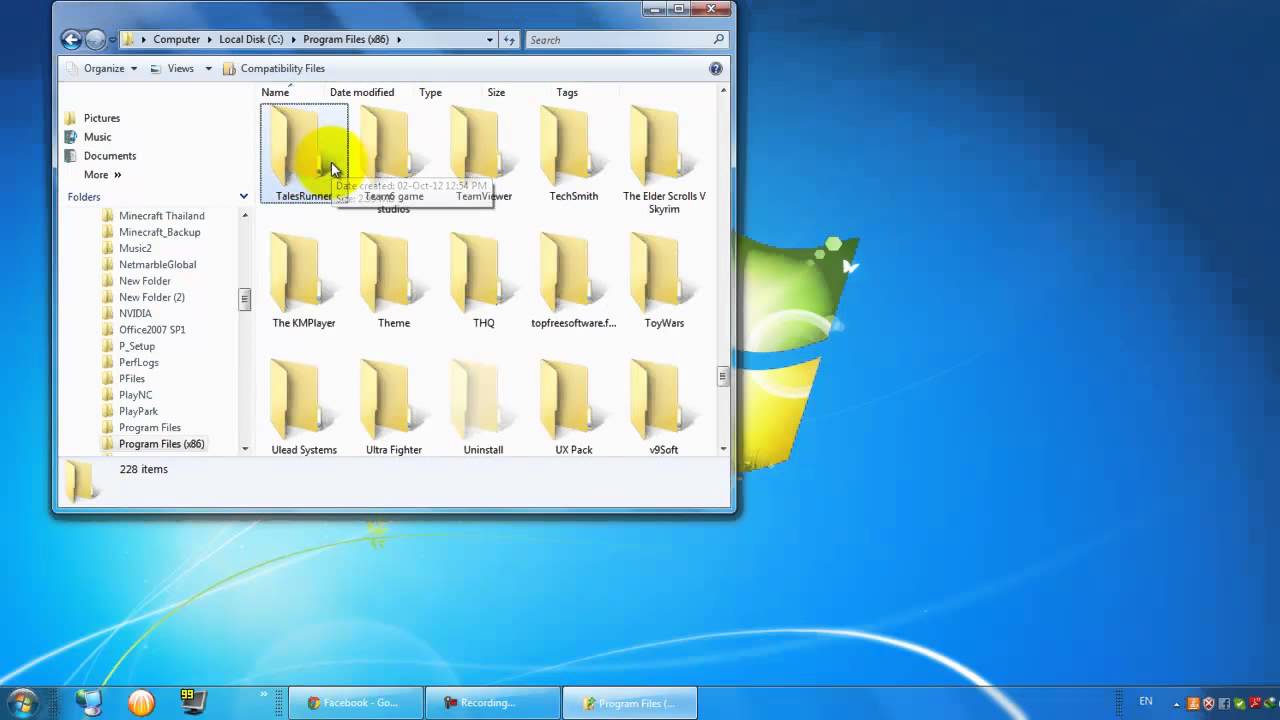Sort by the Tags column header
Screen dimensions: 1280x720
pyautogui.click(x=567, y=92)
